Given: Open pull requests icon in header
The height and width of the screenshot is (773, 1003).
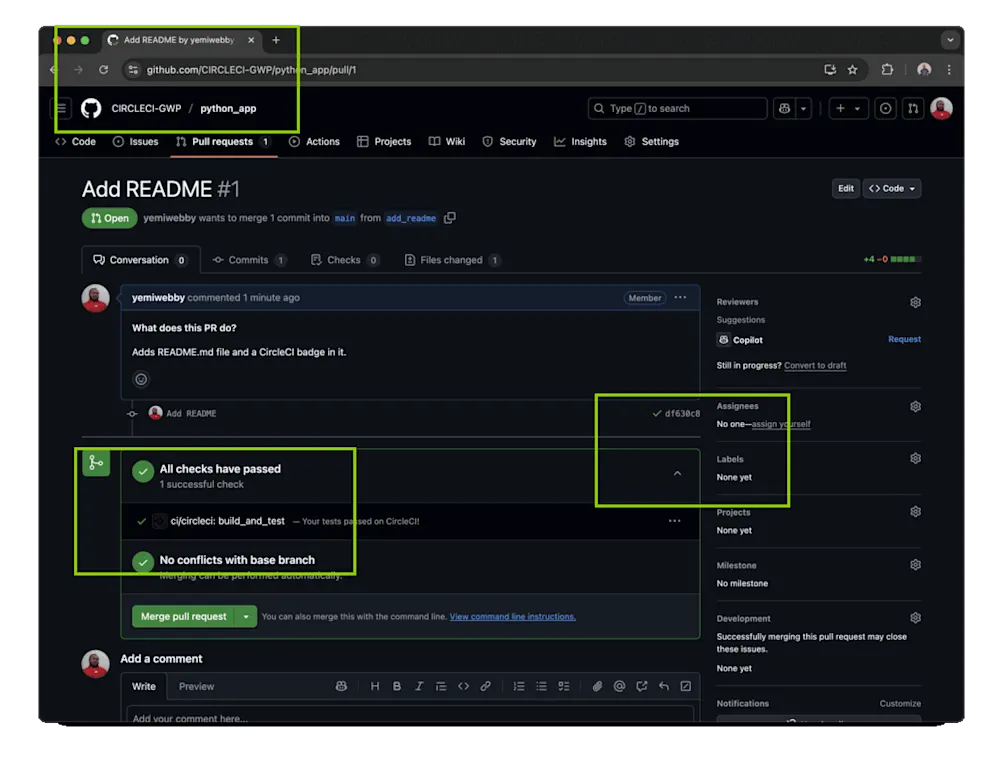Looking at the screenshot, I should click(x=913, y=108).
